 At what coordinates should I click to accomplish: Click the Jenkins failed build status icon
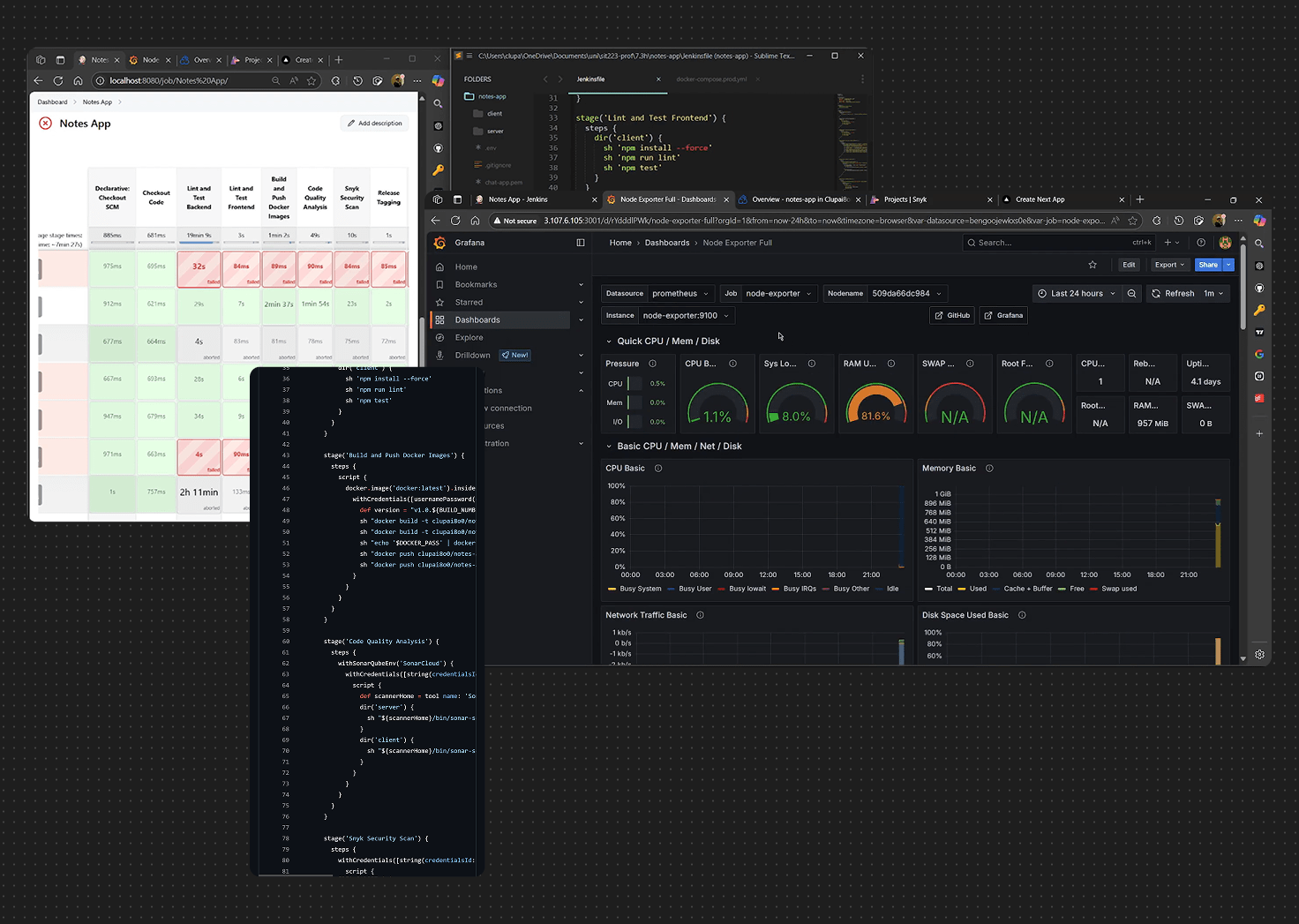pyautogui.click(x=45, y=124)
